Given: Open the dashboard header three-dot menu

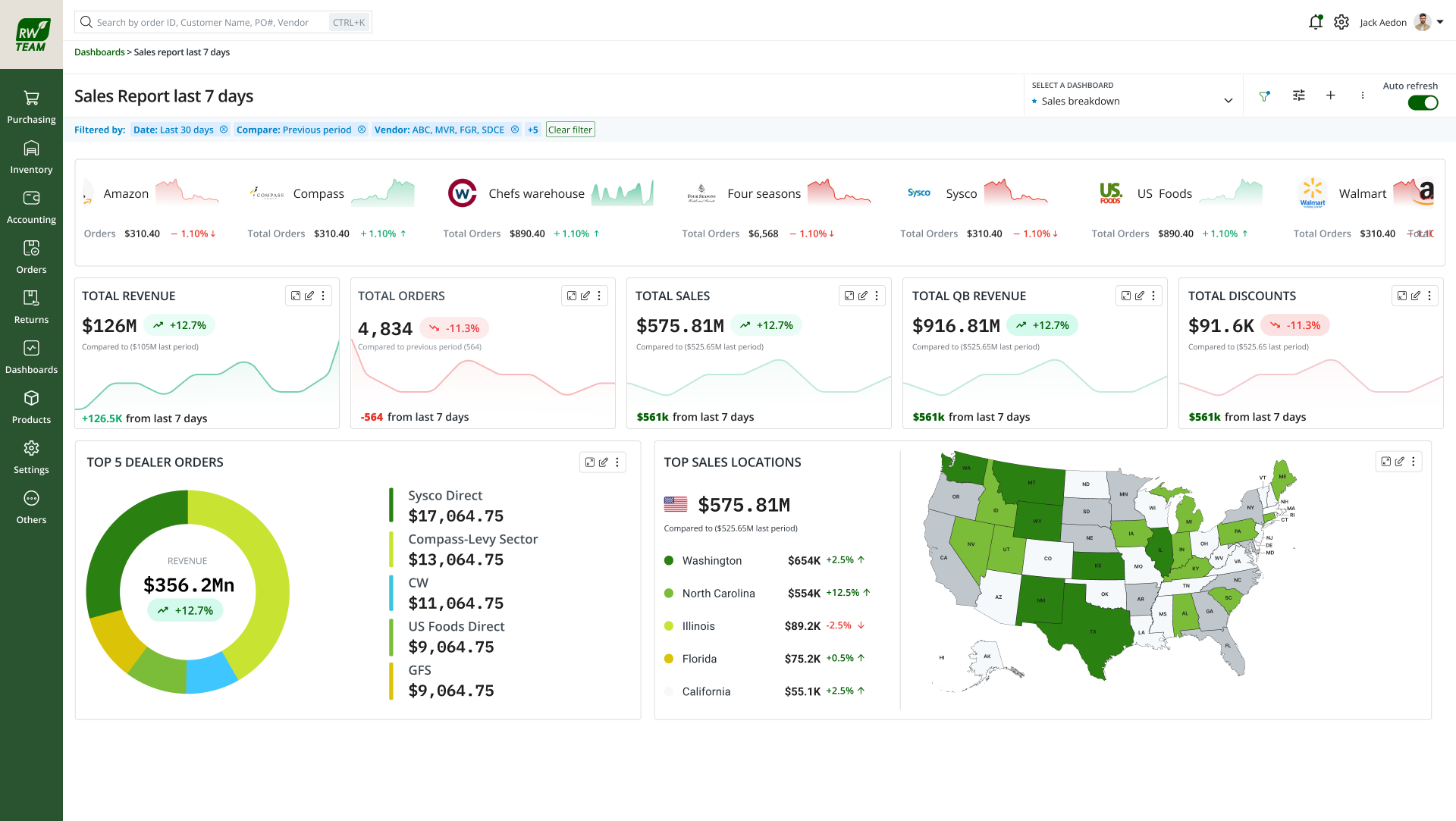Looking at the screenshot, I should tap(1363, 96).
